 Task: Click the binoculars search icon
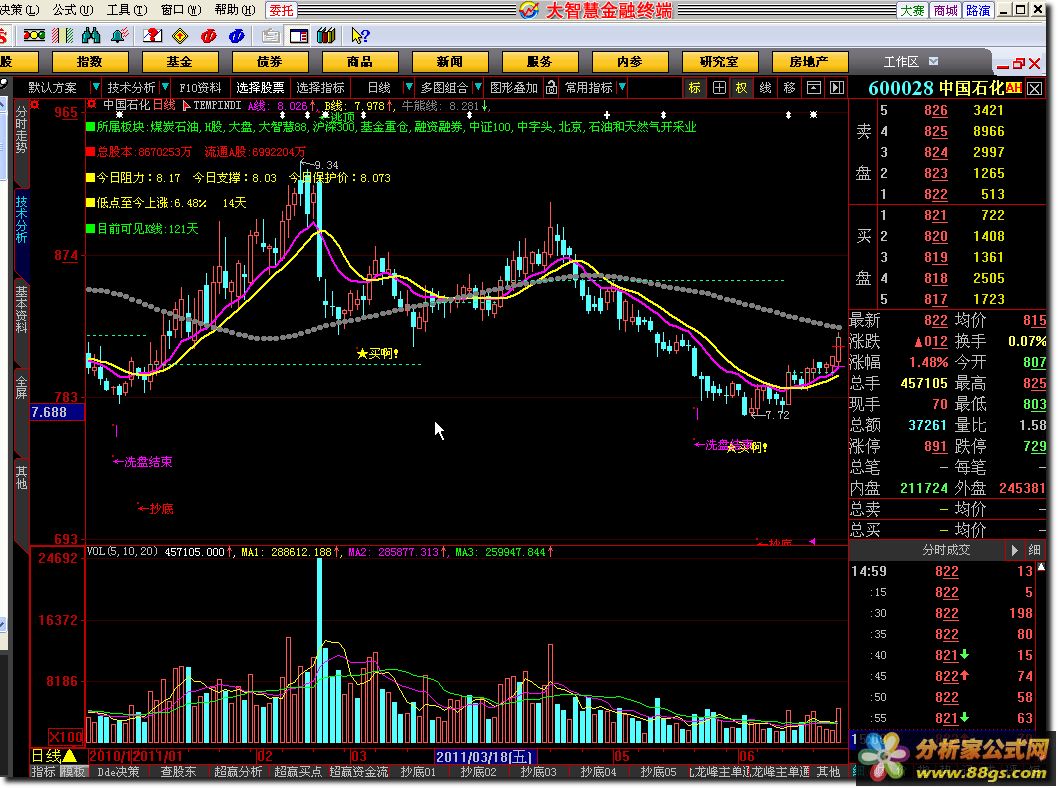[90, 35]
